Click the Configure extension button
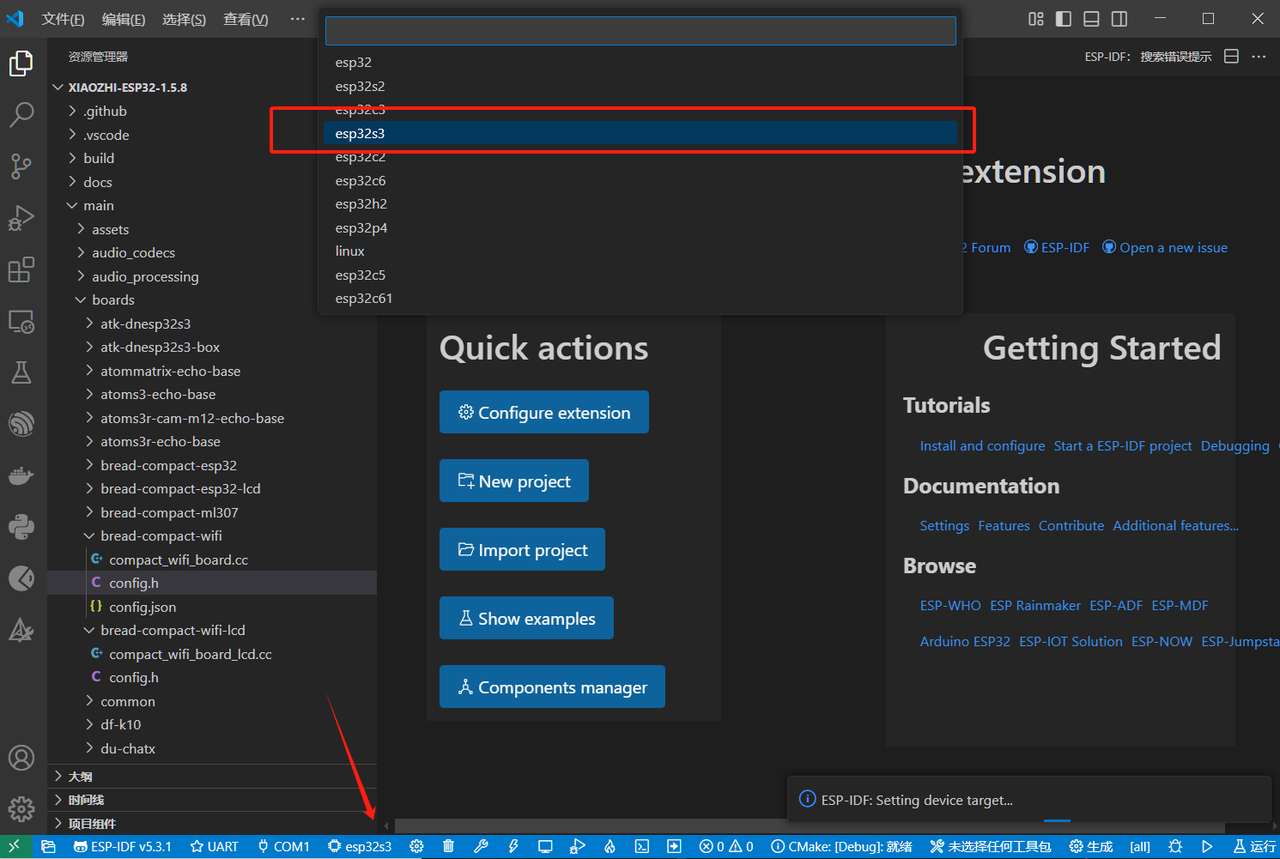The width and height of the screenshot is (1280, 859). click(544, 412)
